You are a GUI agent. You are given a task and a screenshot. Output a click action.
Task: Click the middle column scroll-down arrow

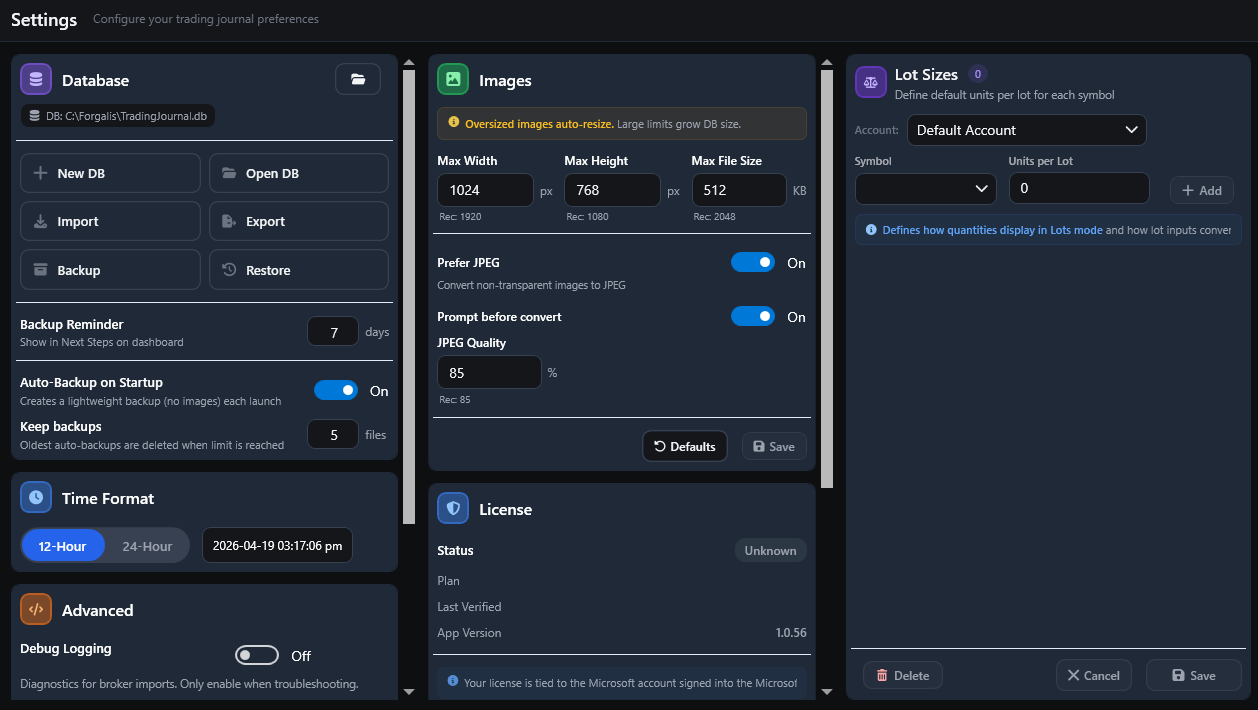(x=826, y=691)
